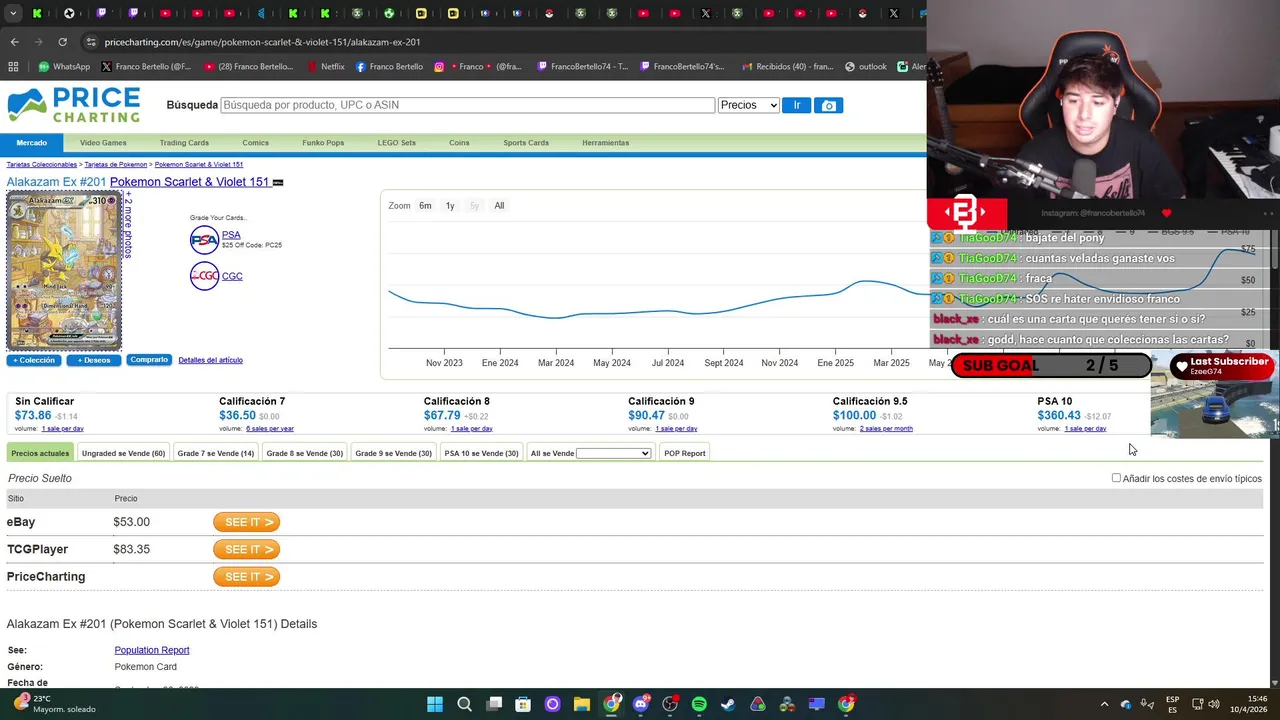1280x720 pixels.
Task: Expand the All se Vende dropdown
Action: point(613,453)
